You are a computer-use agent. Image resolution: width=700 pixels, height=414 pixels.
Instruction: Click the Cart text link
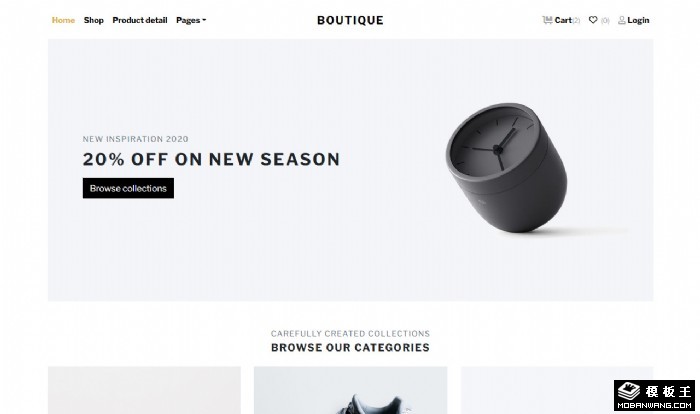coord(563,20)
